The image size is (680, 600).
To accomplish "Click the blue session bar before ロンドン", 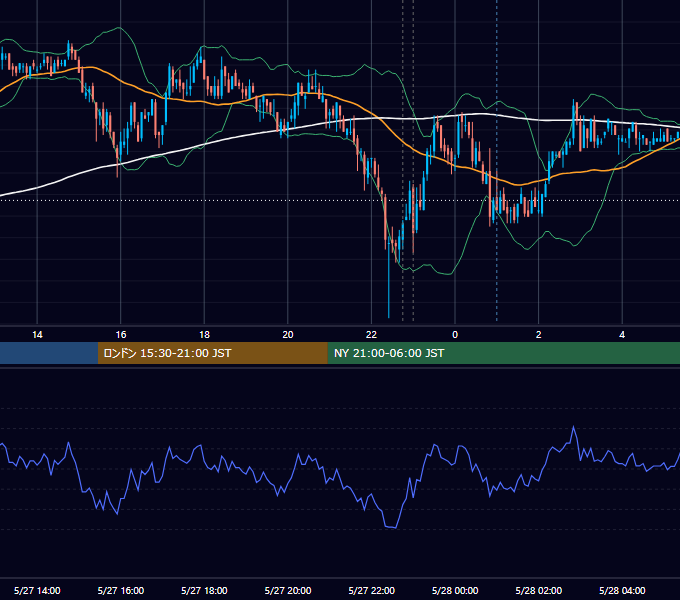I will point(49,353).
